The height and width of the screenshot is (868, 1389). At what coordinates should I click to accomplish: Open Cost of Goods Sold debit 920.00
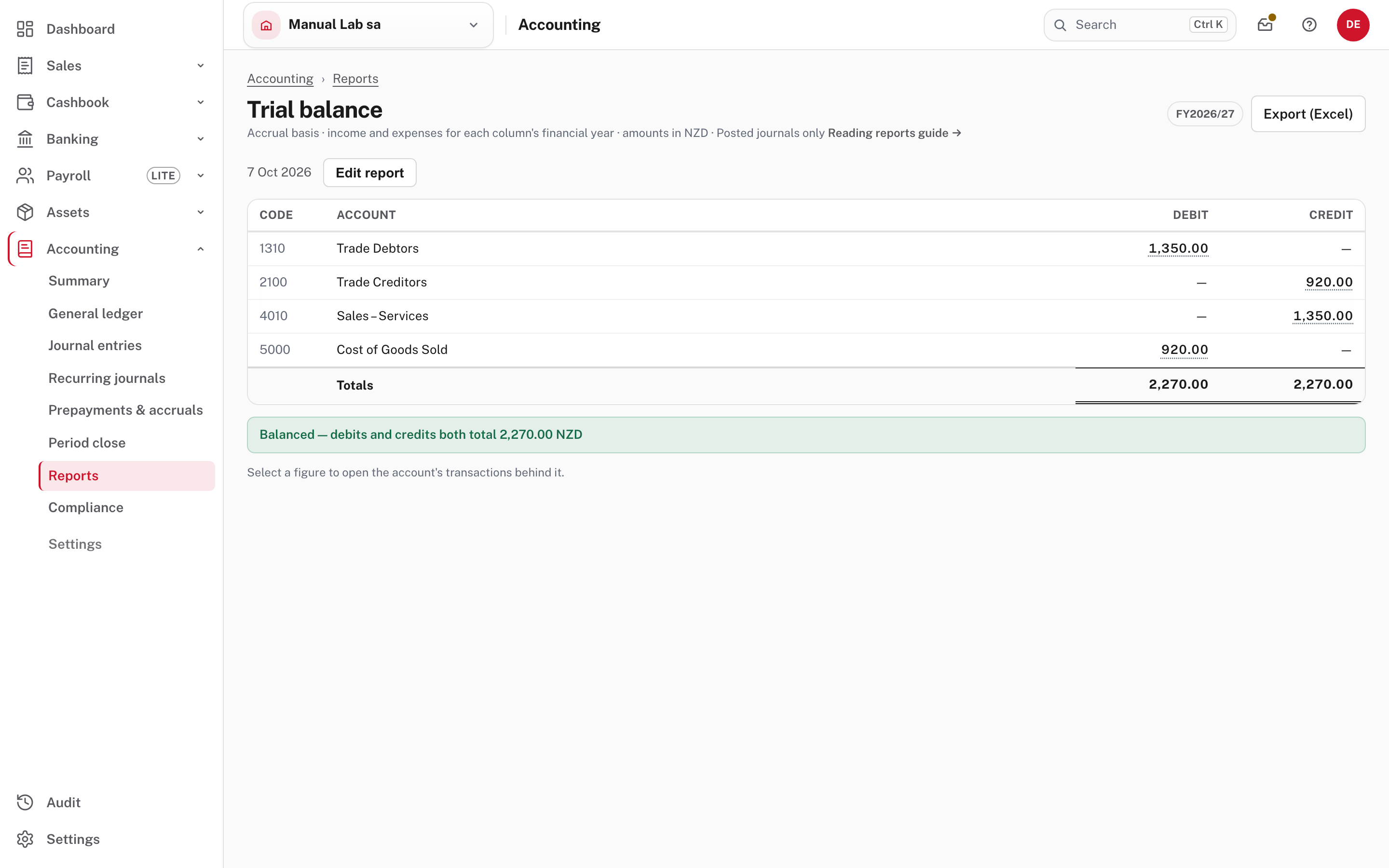tap(1185, 350)
